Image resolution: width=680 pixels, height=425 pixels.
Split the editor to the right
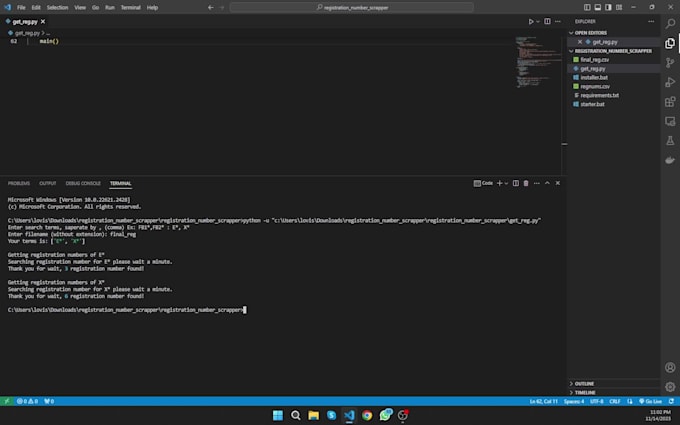(547, 21)
